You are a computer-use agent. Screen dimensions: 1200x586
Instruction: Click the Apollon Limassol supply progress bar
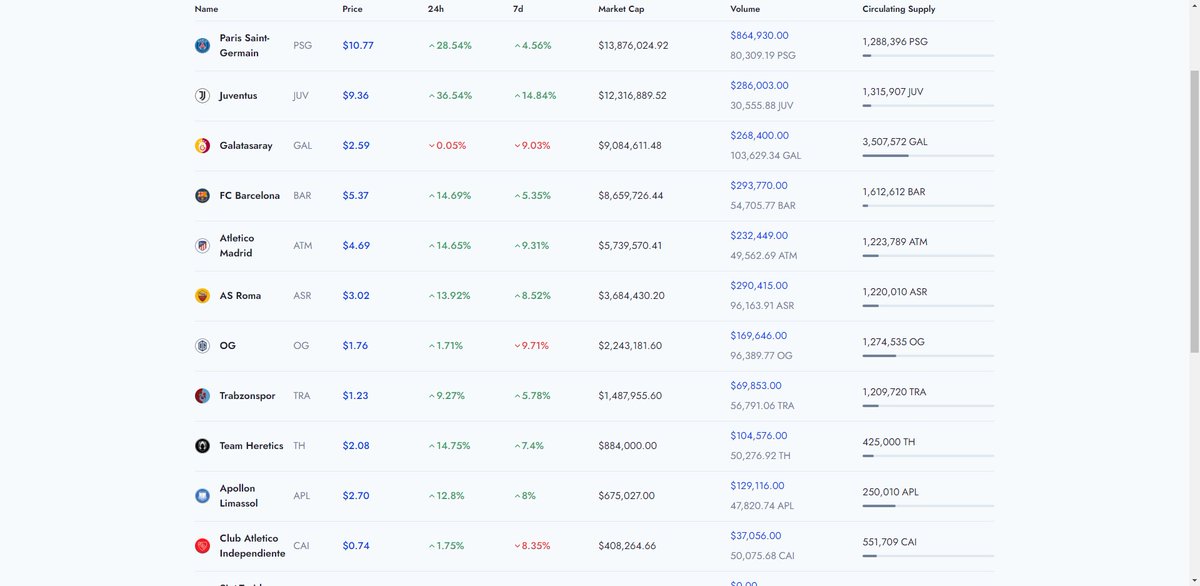tap(928, 506)
